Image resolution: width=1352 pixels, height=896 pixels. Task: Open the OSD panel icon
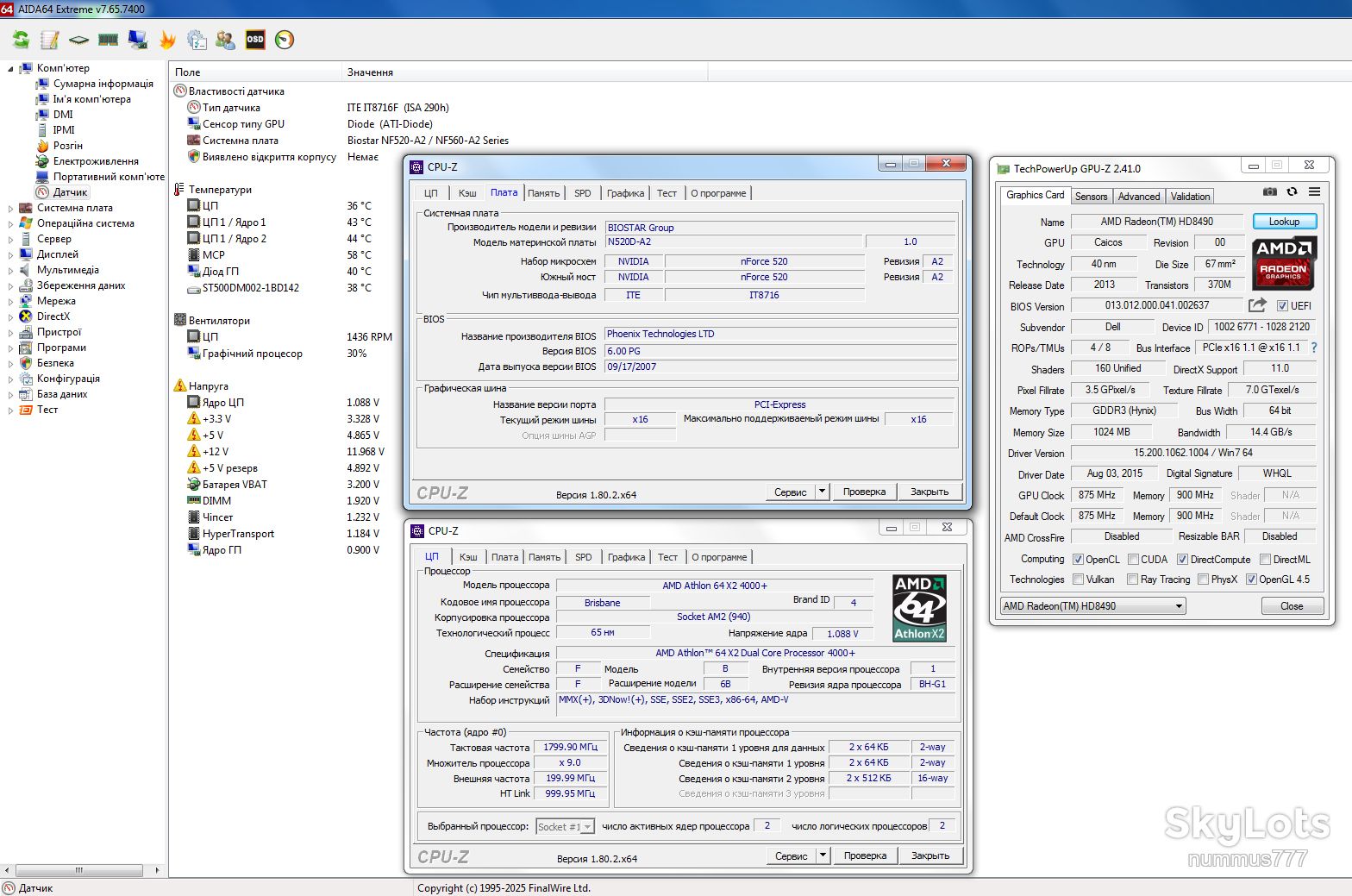tap(255, 40)
